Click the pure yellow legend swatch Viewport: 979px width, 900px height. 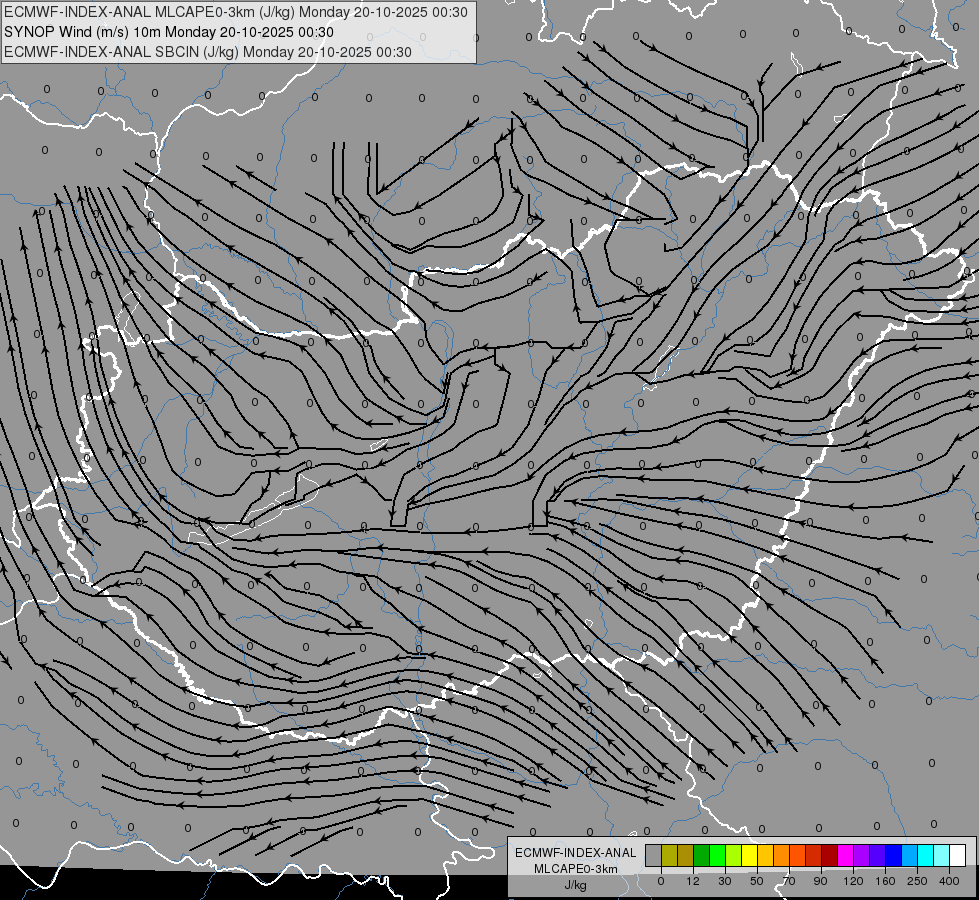click(x=749, y=855)
